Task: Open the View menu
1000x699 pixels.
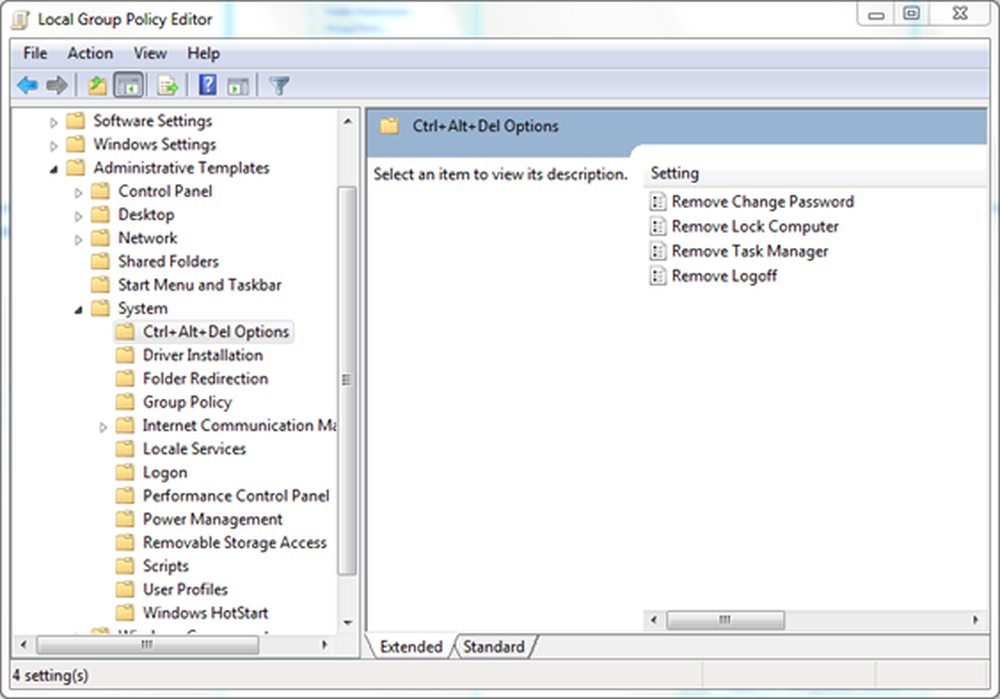Action: [150, 53]
